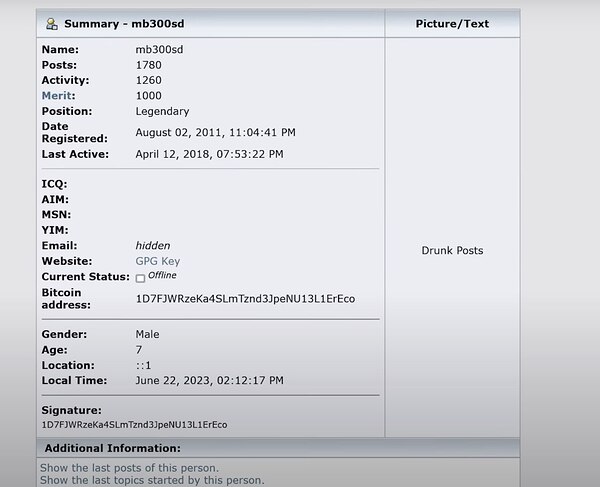Viewport: 600px width, 487px height.
Task: Show the last topics started by this person
Action: coord(152,480)
